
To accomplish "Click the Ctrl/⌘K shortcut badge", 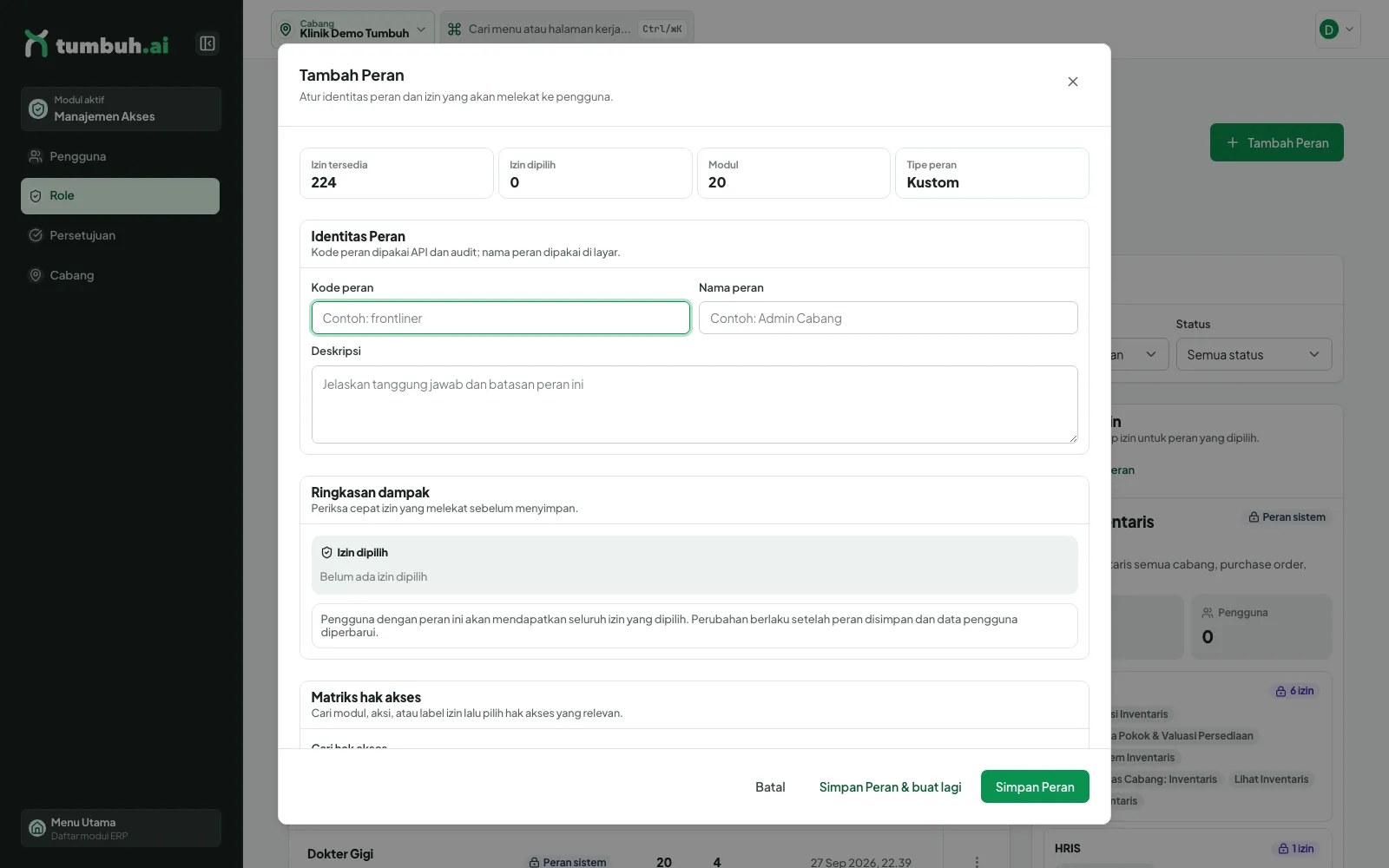I will coord(662,29).
